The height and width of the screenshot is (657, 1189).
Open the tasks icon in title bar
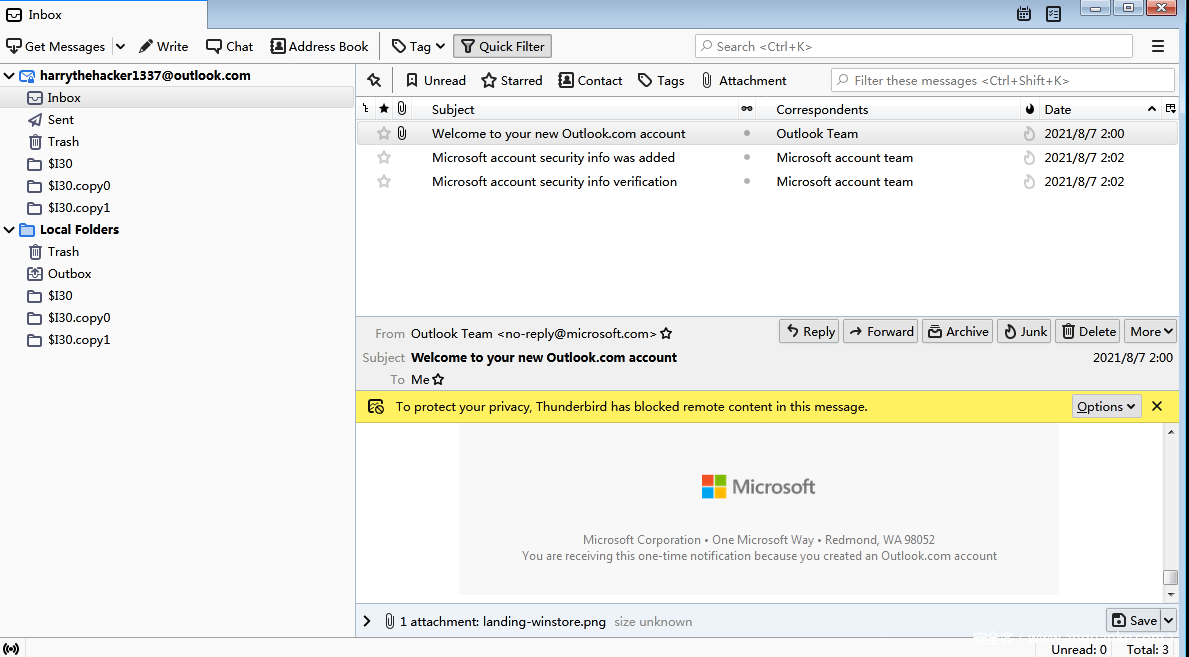coord(1053,14)
